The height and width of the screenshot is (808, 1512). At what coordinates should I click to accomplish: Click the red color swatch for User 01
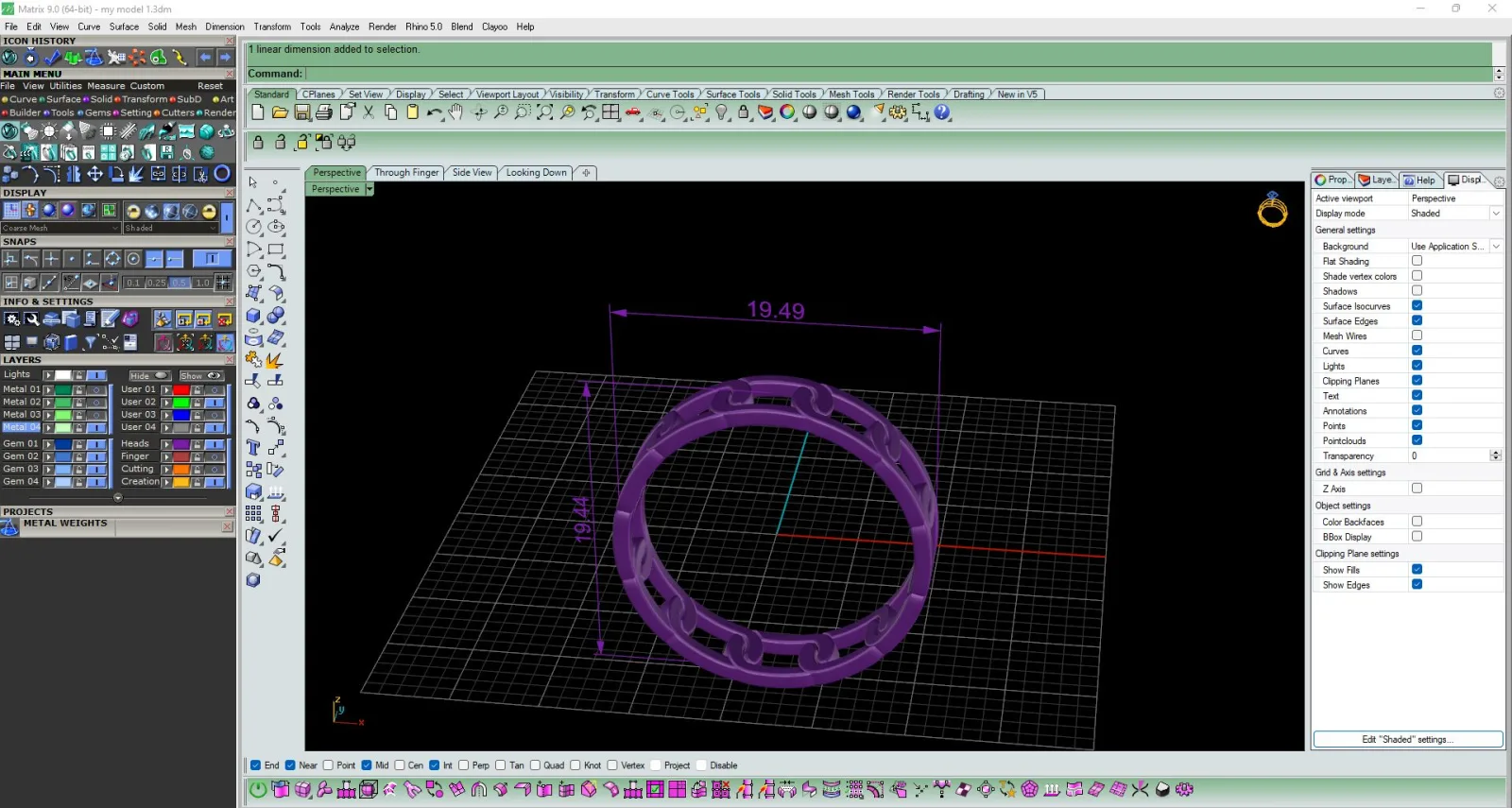pos(180,389)
